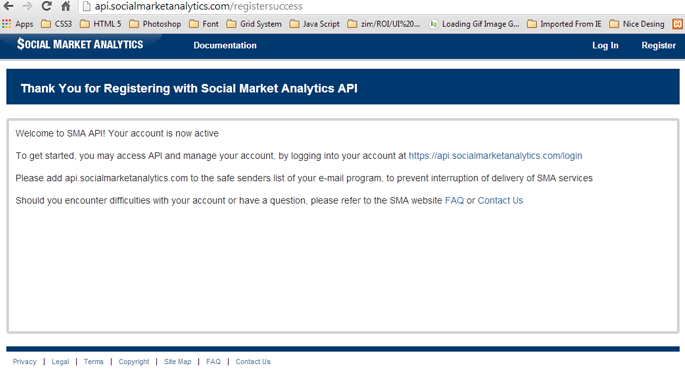Click the address bar URL field
685x376 pixels.
[380, 7]
